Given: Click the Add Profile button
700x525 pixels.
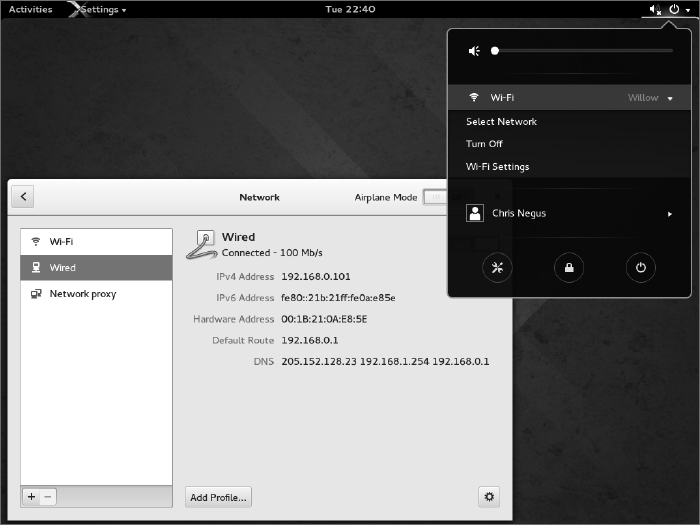Looking at the screenshot, I should pyautogui.click(x=218, y=496).
